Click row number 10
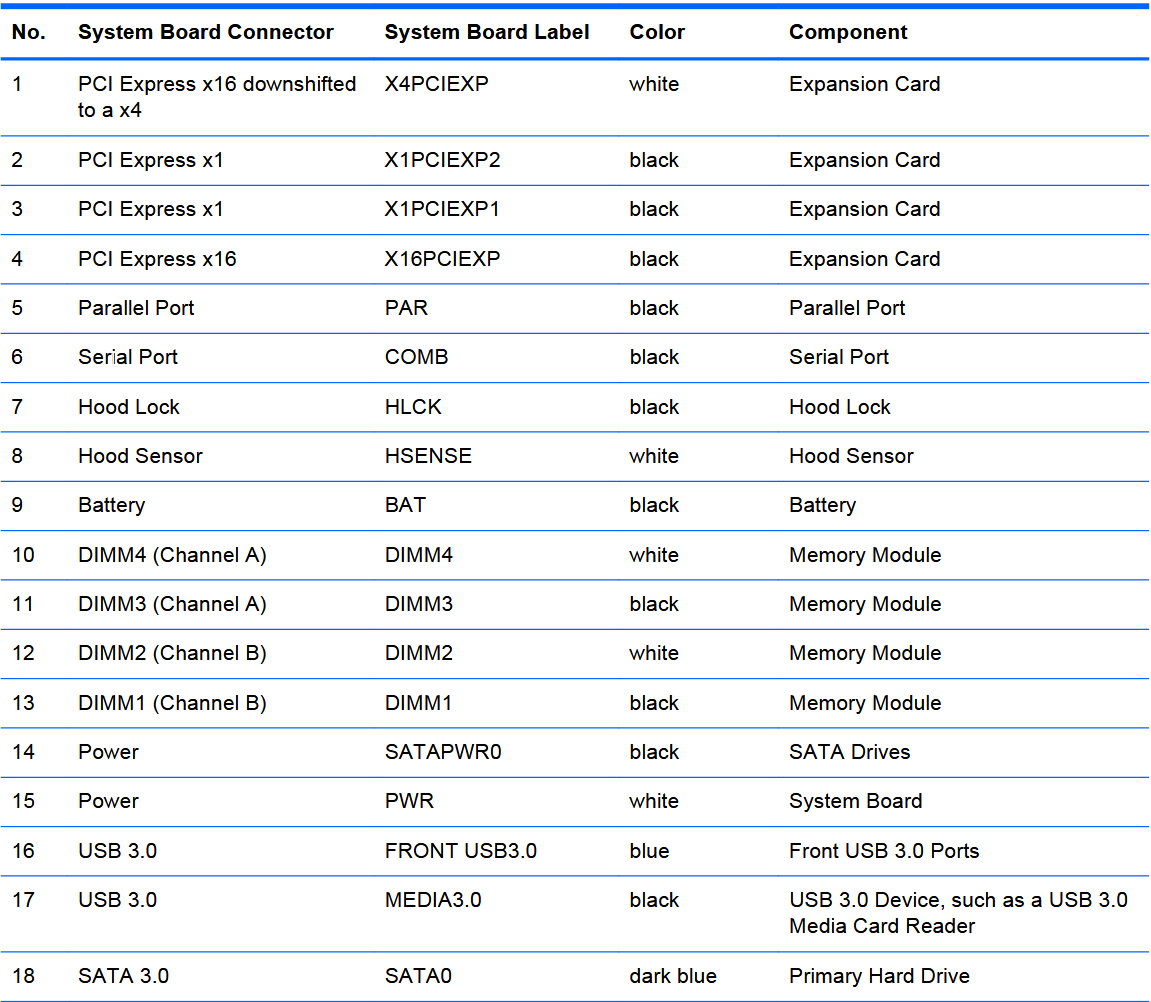 pyautogui.click(x=23, y=556)
